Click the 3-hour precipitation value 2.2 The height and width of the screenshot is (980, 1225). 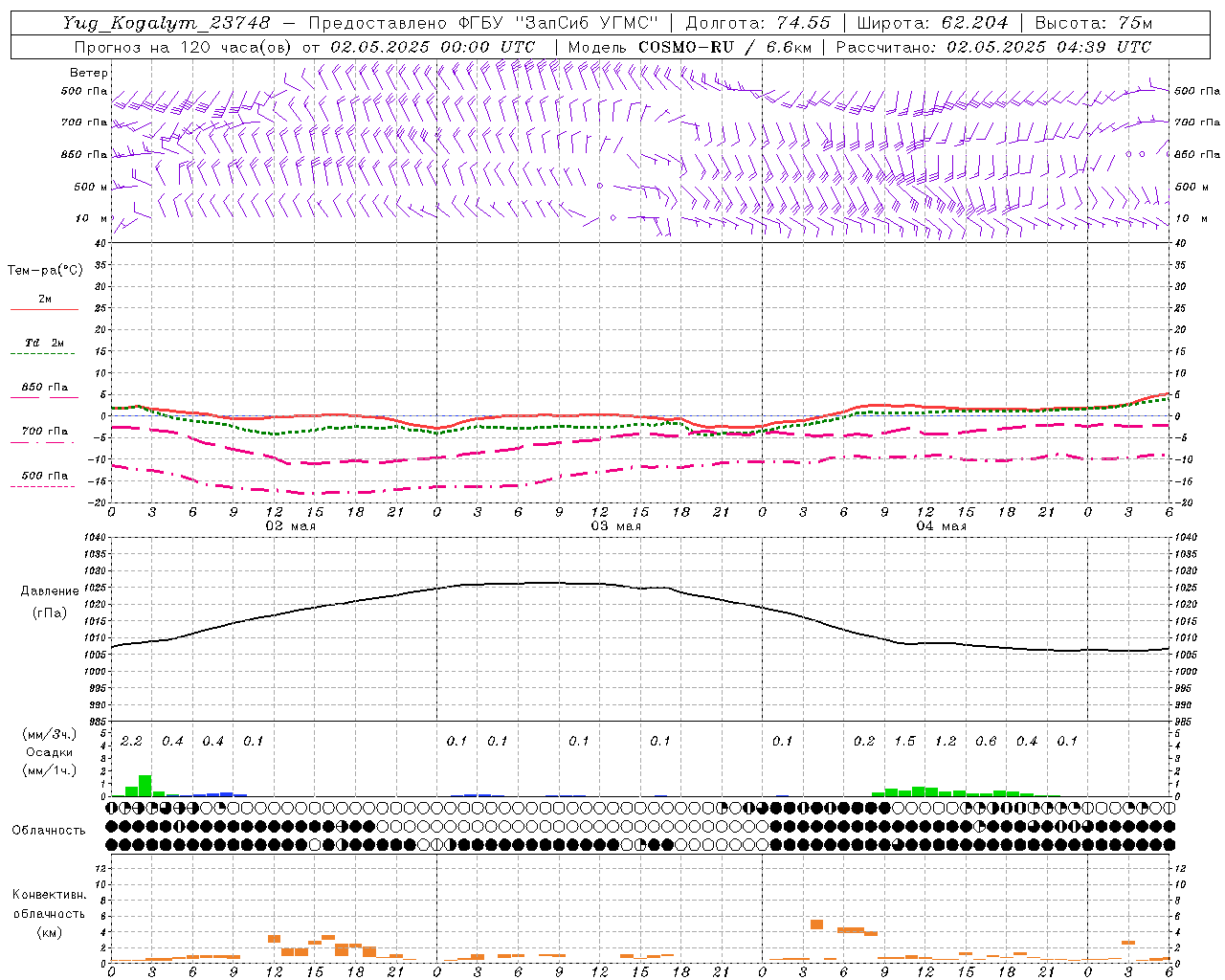(x=131, y=742)
